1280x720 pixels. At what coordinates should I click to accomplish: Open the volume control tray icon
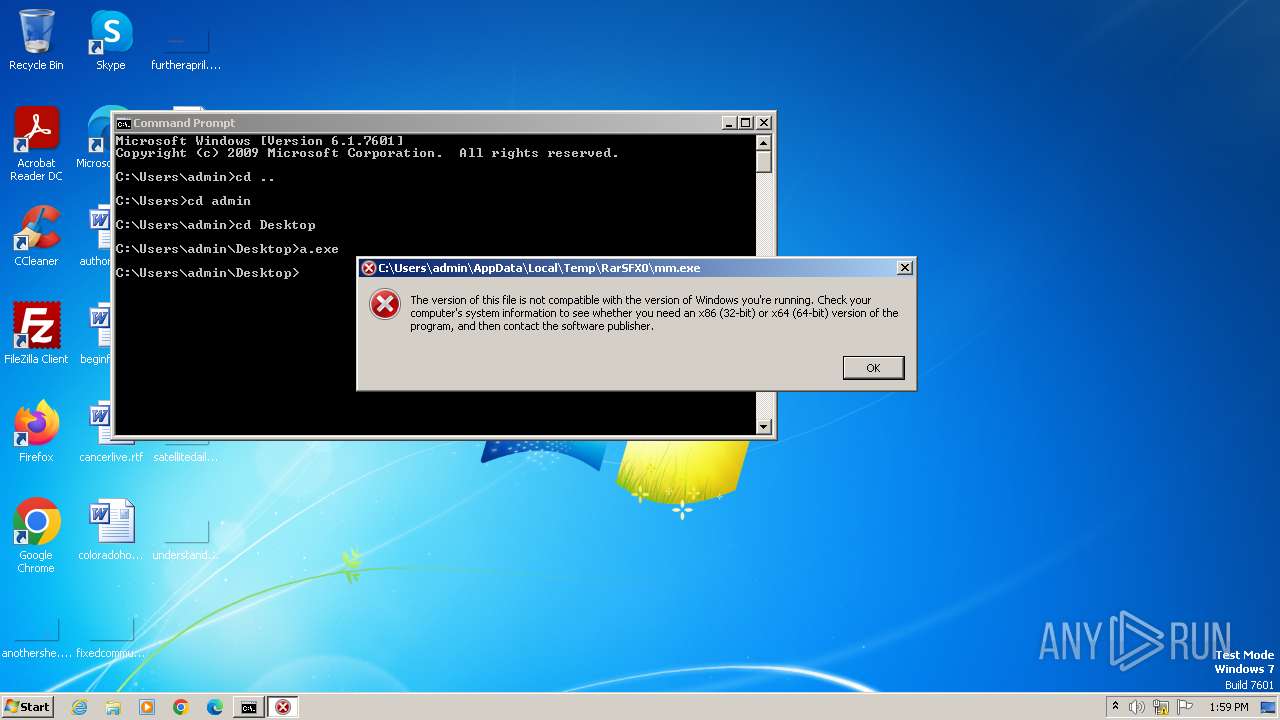click(x=1137, y=707)
